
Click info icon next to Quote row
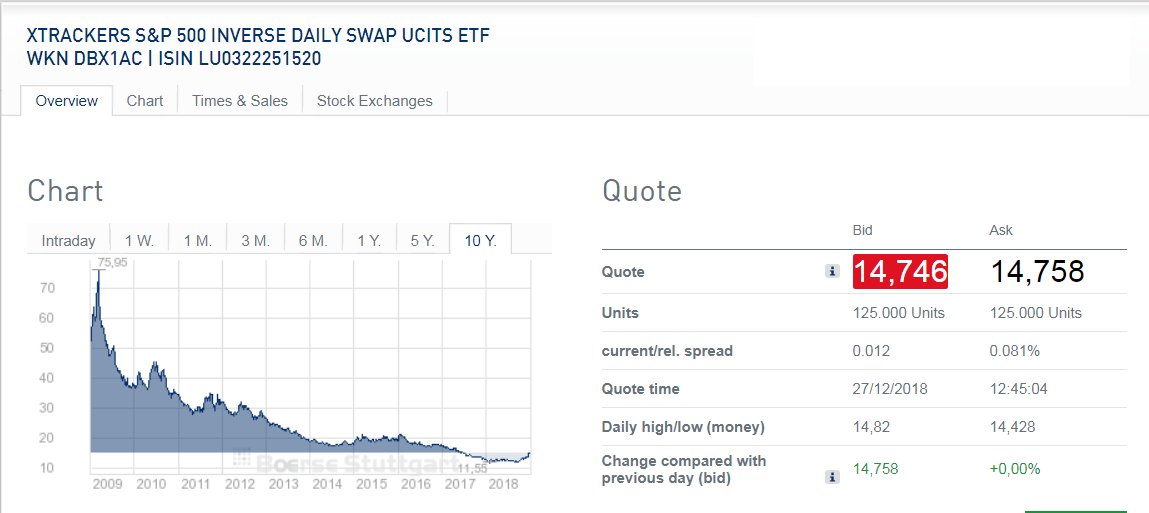tap(832, 271)
